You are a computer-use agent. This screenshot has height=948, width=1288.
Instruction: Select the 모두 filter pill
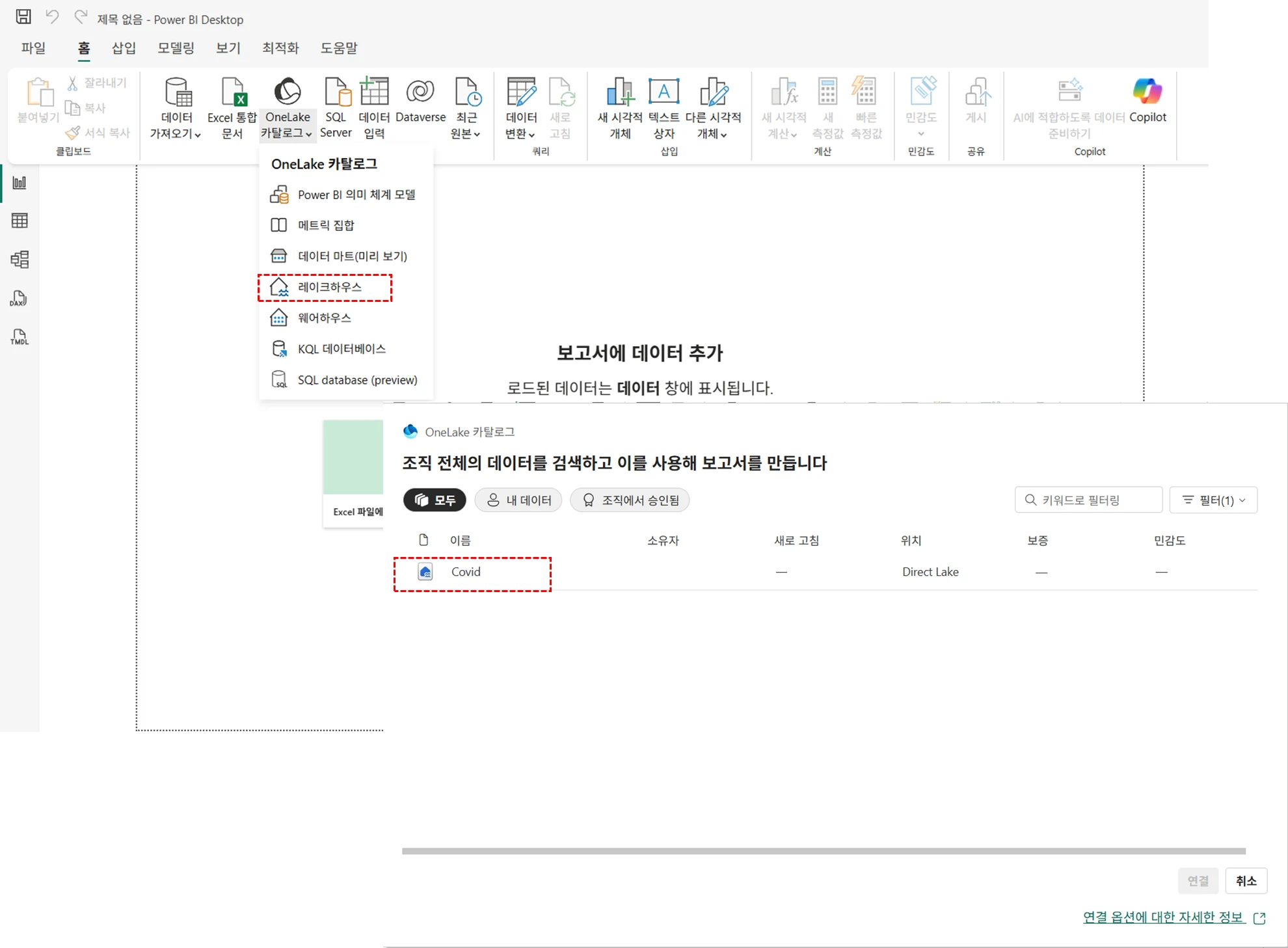point(435,500)
